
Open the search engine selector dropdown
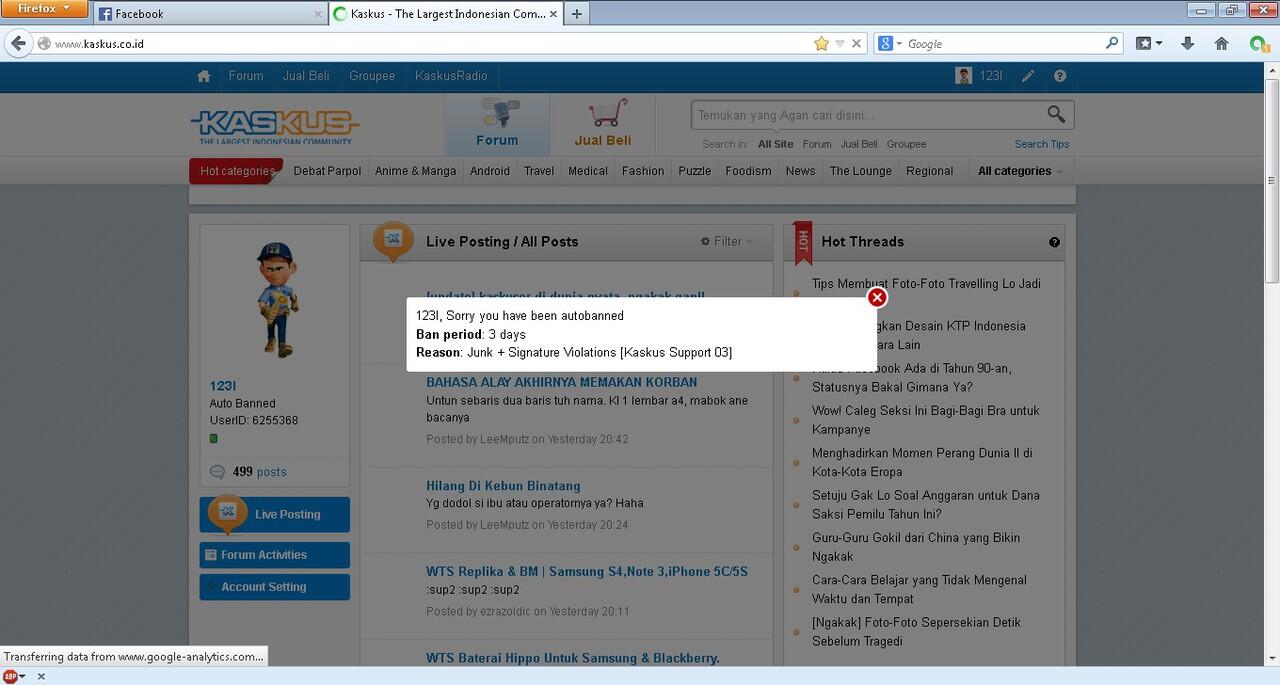pos(889,44)
